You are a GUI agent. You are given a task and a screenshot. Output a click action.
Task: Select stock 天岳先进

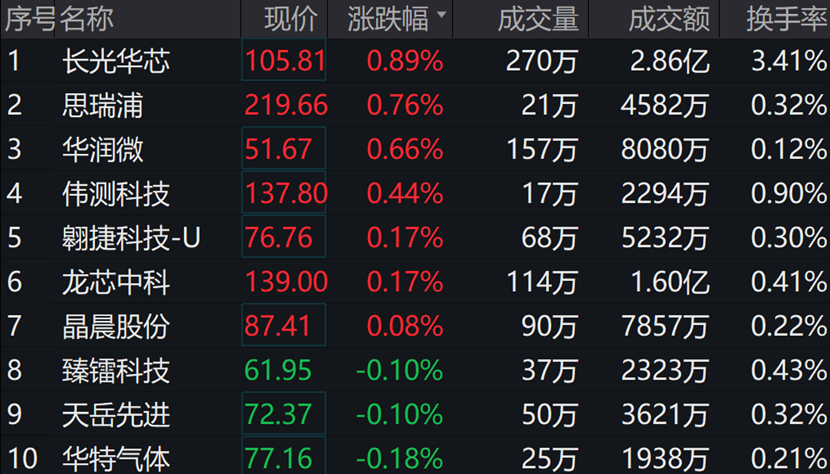[116, 414]
